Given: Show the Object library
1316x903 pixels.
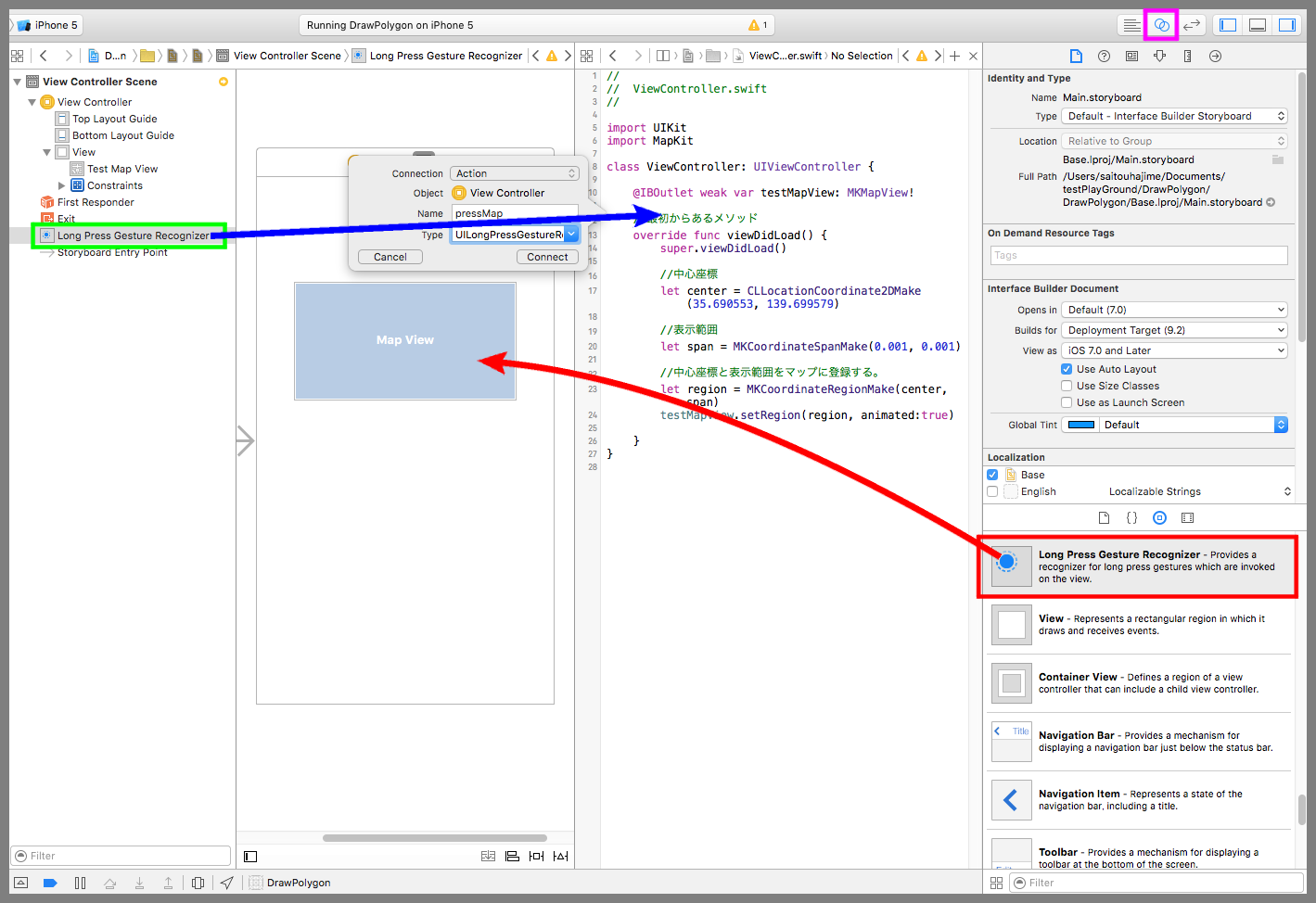Looking at the screenshot, I should pyautogui.click(x=1159, y=518).
